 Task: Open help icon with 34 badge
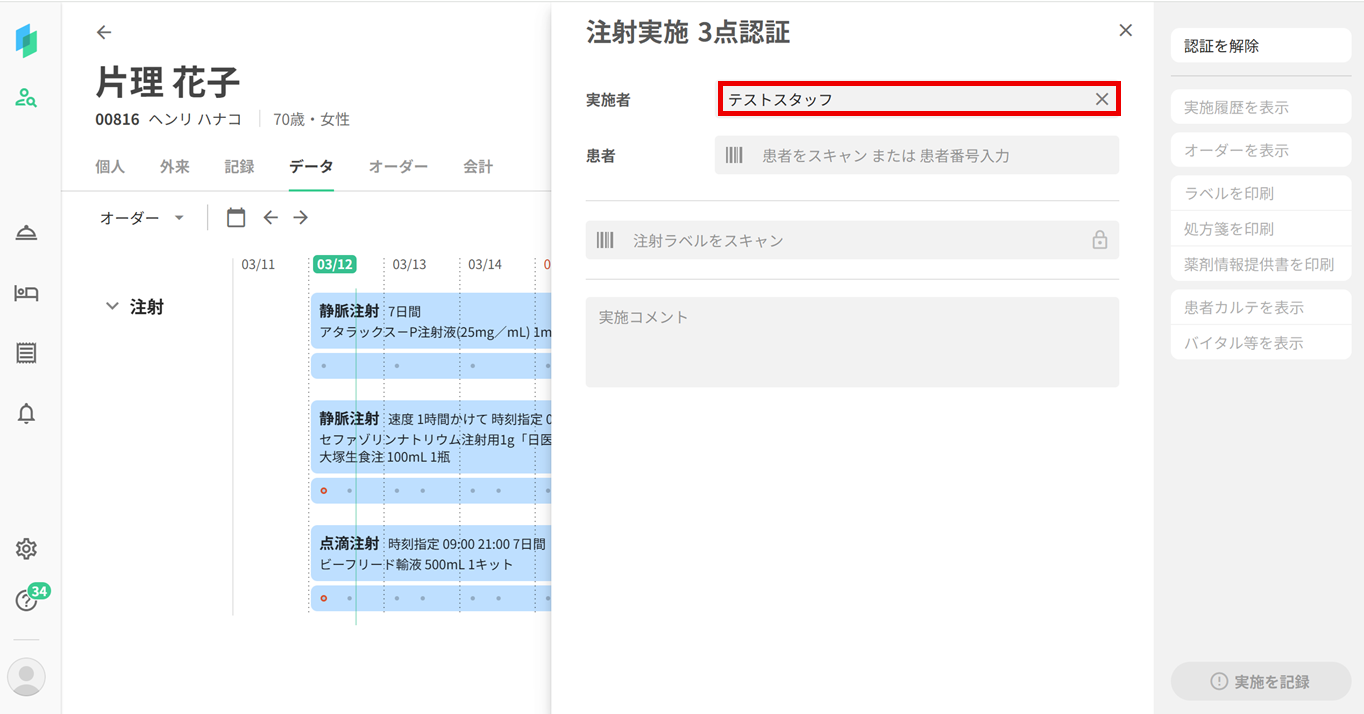(27, 600)
